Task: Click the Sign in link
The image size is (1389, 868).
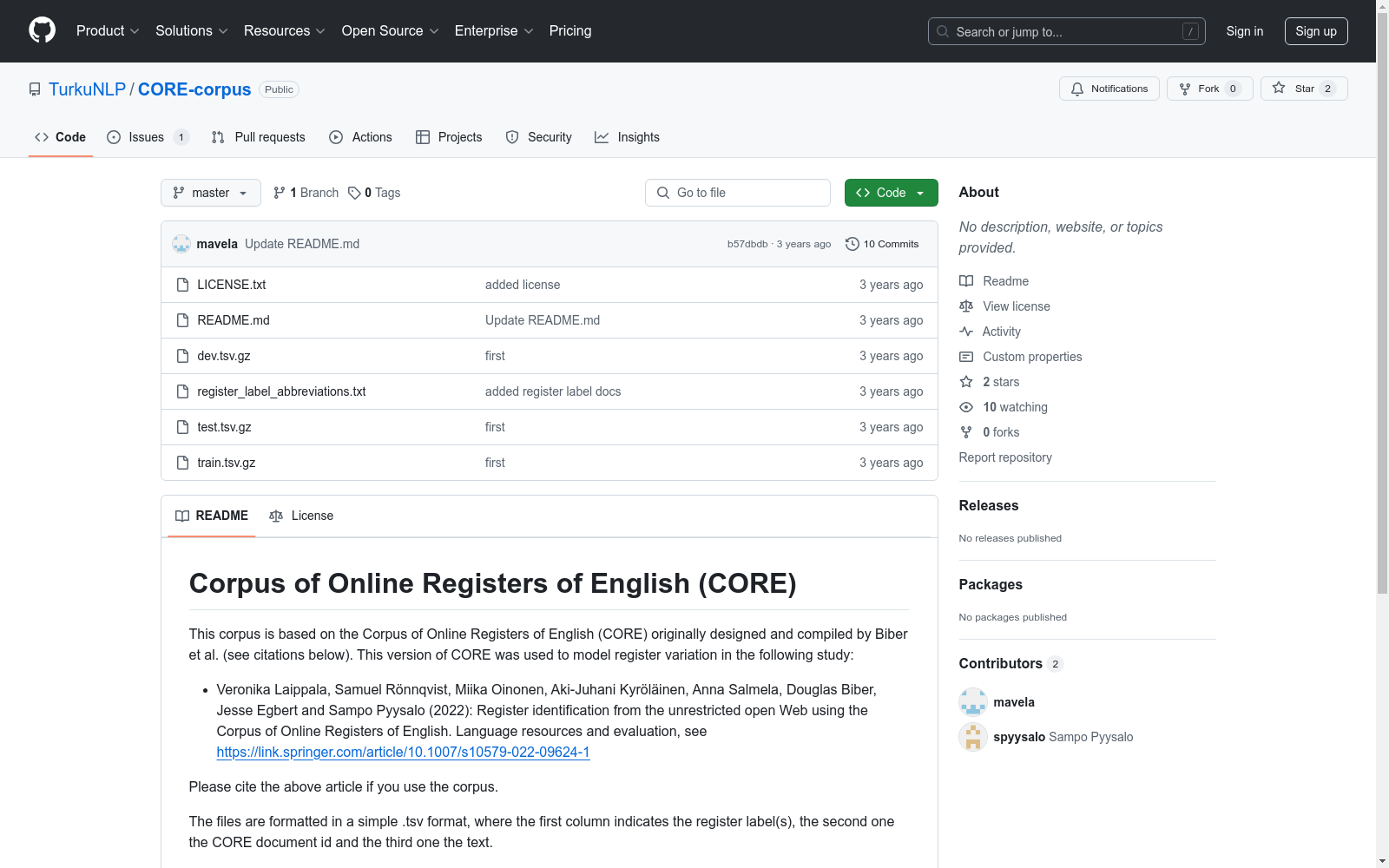Action: [x=1245, y=31]
